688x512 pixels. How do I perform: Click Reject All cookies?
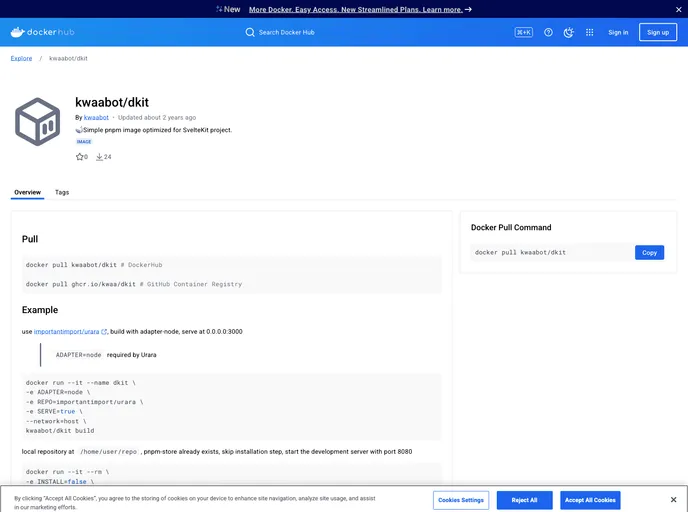pos(524,500)
